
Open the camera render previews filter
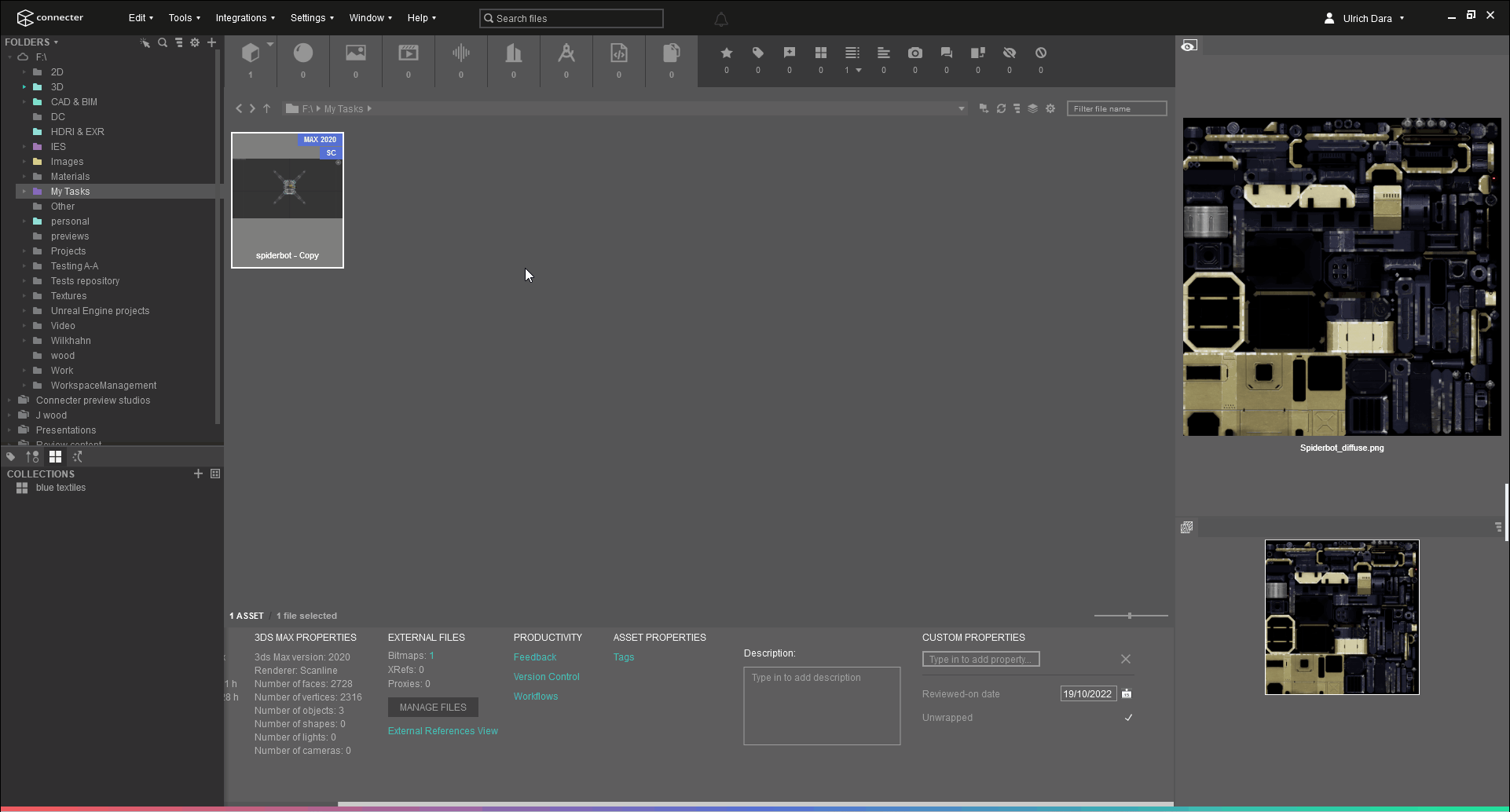click(x=914, y=53)
